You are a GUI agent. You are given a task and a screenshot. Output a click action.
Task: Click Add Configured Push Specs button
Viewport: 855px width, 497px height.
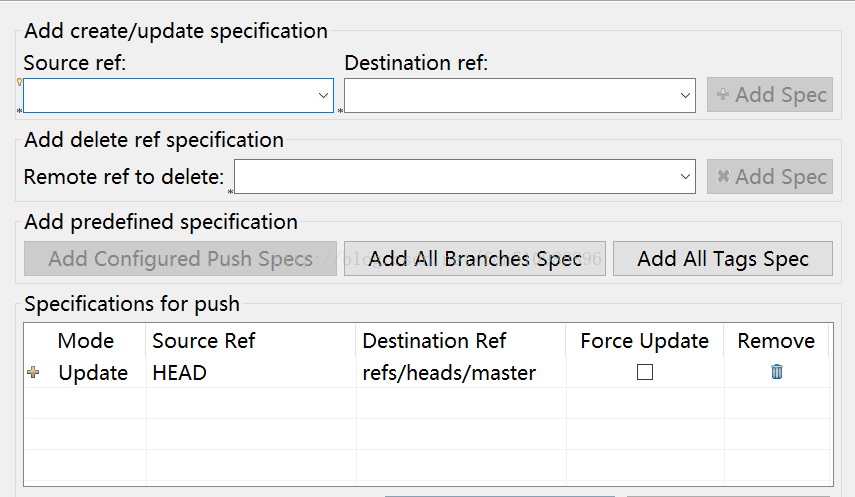click(180, 259)
